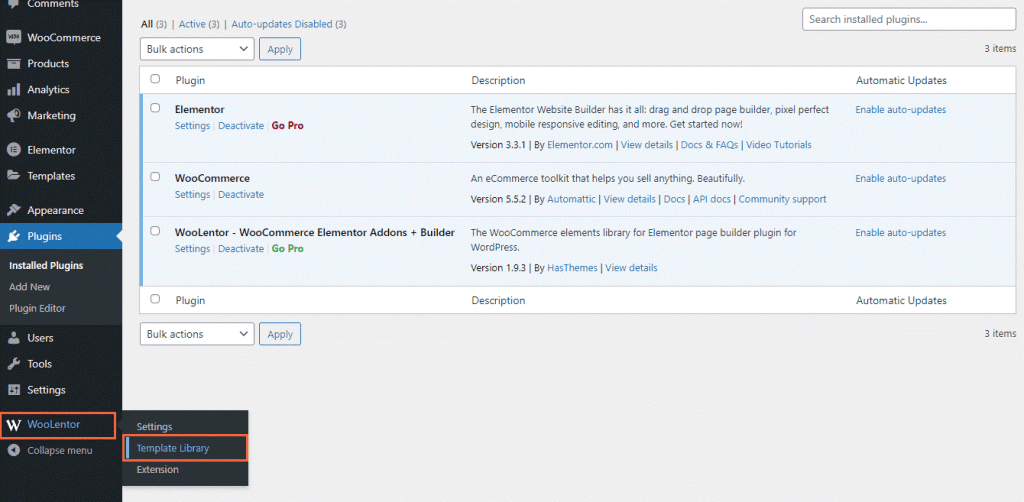Filter by Auto-updates Disabled plugins
The height and width of the screenshot is (502, 1024).
pos(282,24)
